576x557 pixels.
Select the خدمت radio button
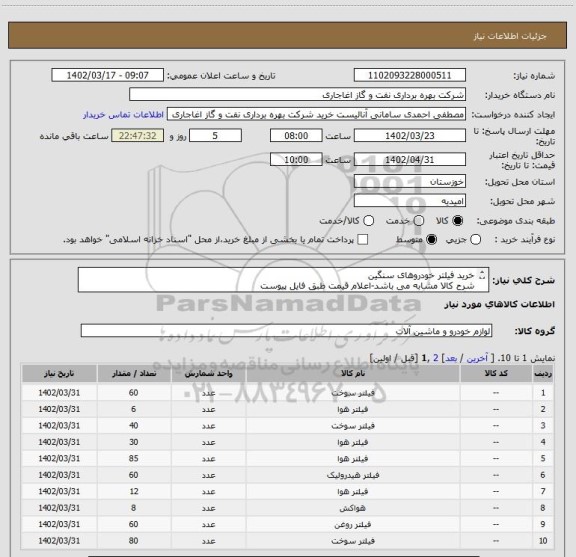pyautogui.click(x=419, y=221)
